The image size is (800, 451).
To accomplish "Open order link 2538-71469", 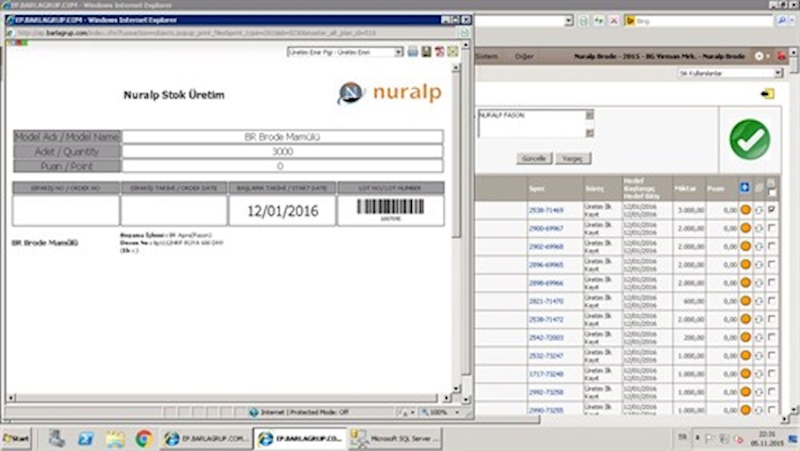I will click(546, 210).
